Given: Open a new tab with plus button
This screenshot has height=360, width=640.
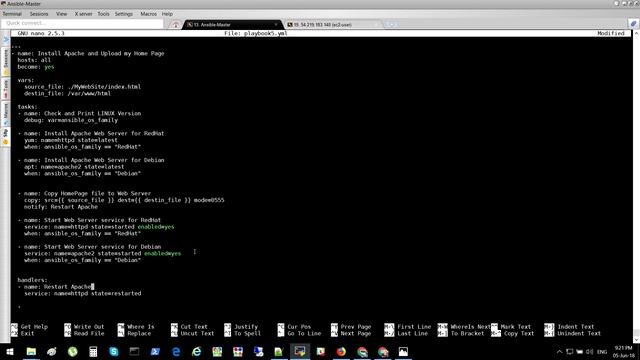Looking at the screenshot, I should 391,24.
